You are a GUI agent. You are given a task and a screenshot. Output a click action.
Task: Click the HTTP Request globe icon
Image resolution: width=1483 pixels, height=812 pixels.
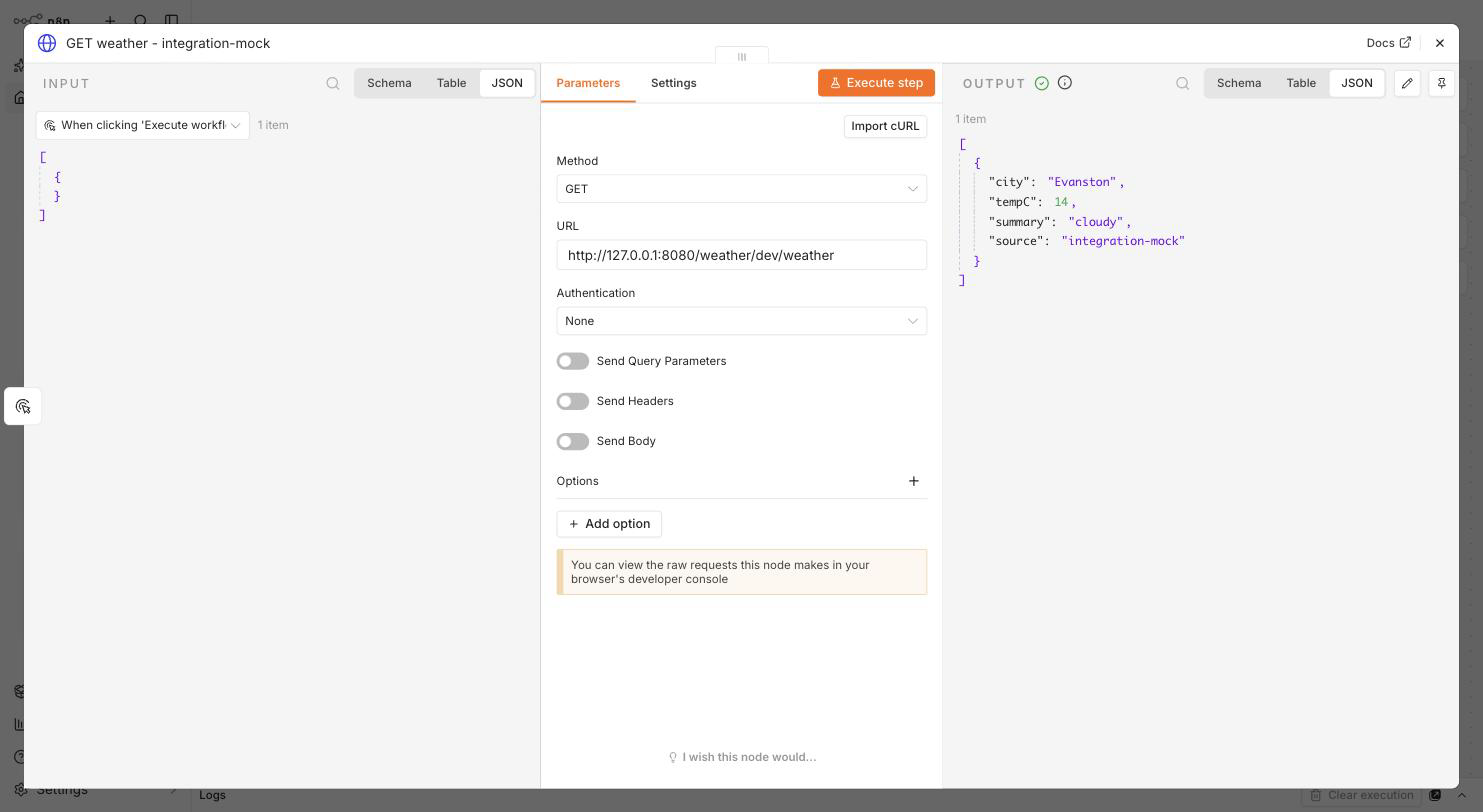click(x=47, y=43)
